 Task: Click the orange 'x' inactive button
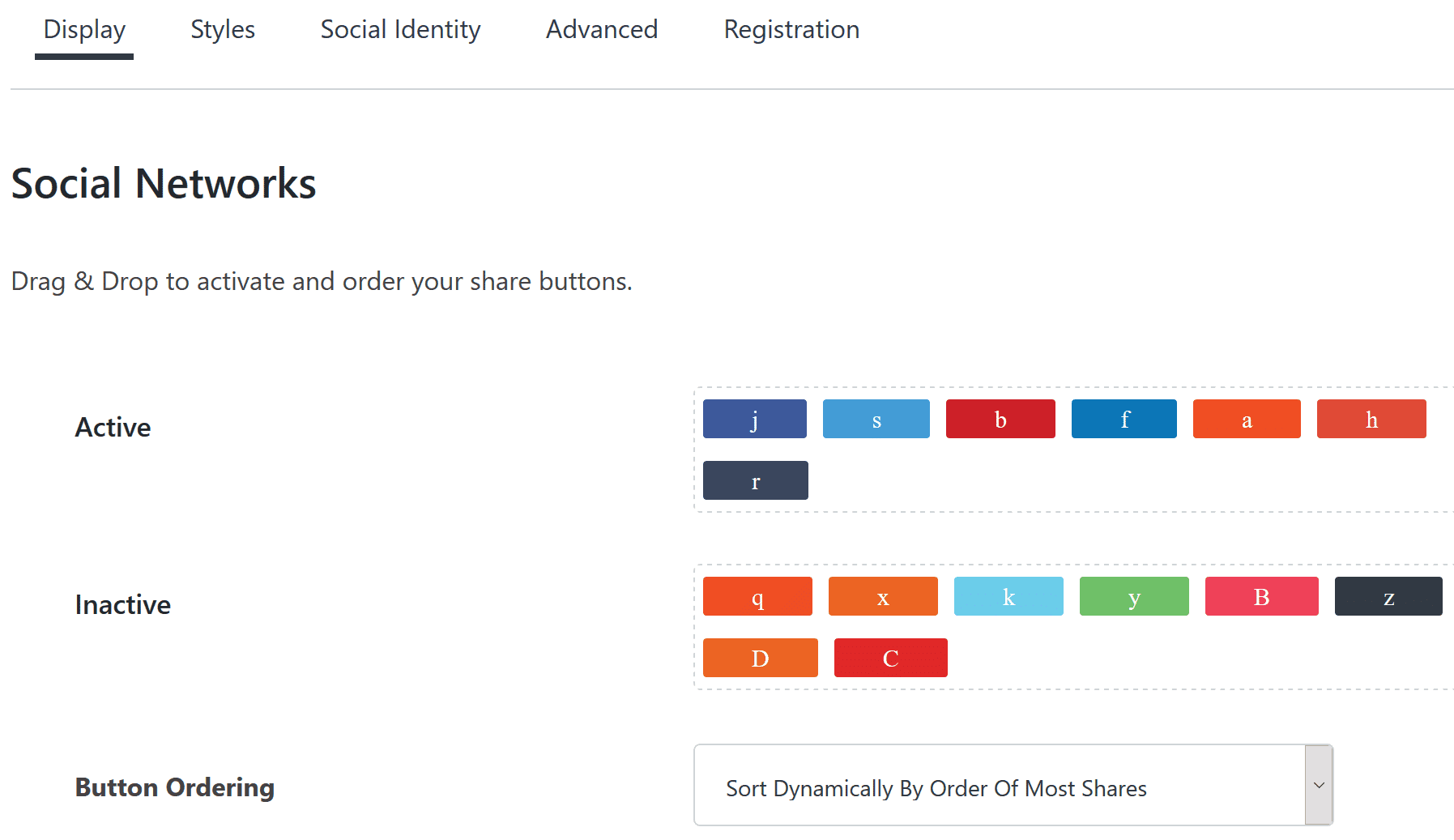[x=883, y=596]
